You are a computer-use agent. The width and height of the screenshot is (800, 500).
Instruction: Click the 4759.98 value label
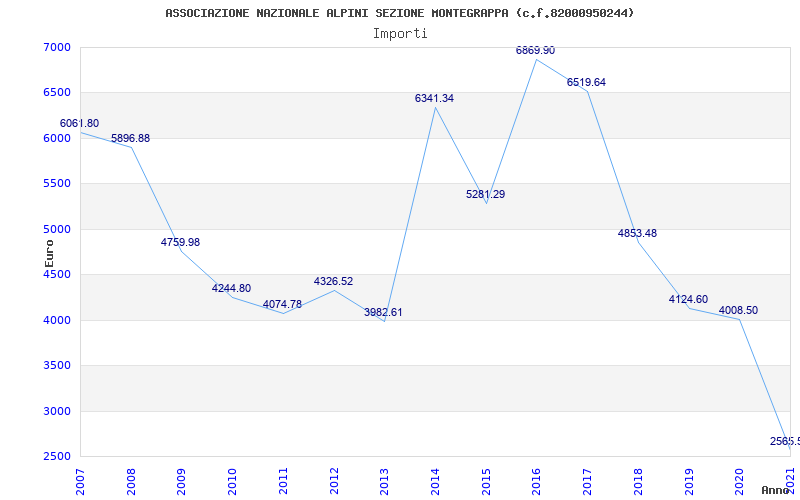coord(181,242)
